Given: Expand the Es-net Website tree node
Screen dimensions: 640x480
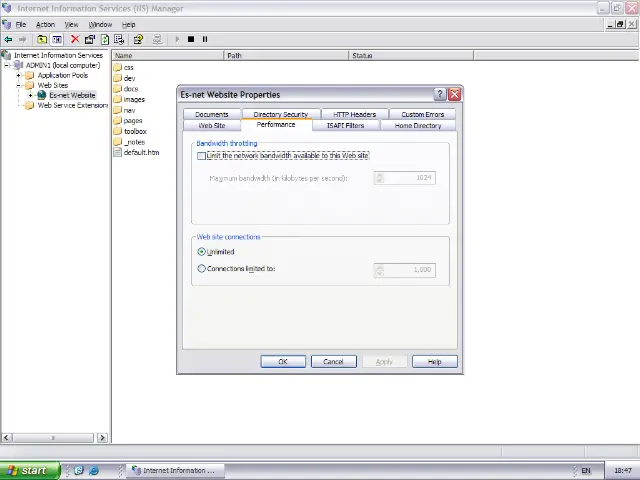Looking at the screenshot, I should coord(30,96).
